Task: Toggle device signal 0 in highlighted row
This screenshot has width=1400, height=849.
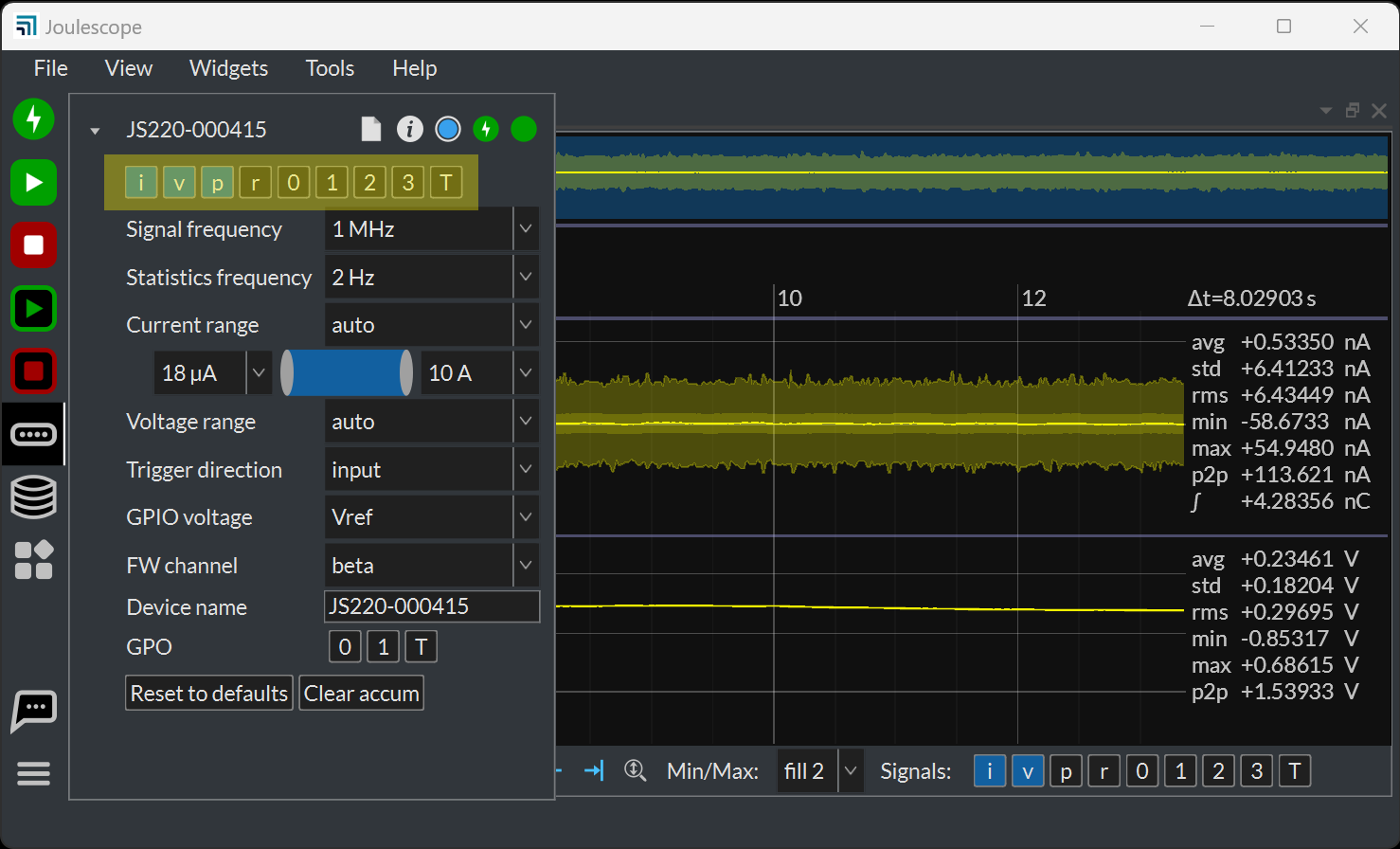Action: pos(294,182)
